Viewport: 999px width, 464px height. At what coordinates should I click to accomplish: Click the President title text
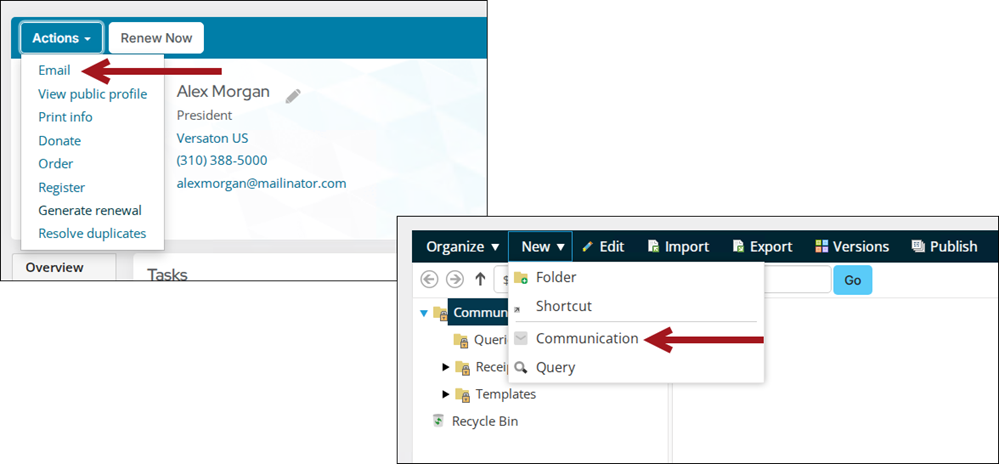pos(204,115)
